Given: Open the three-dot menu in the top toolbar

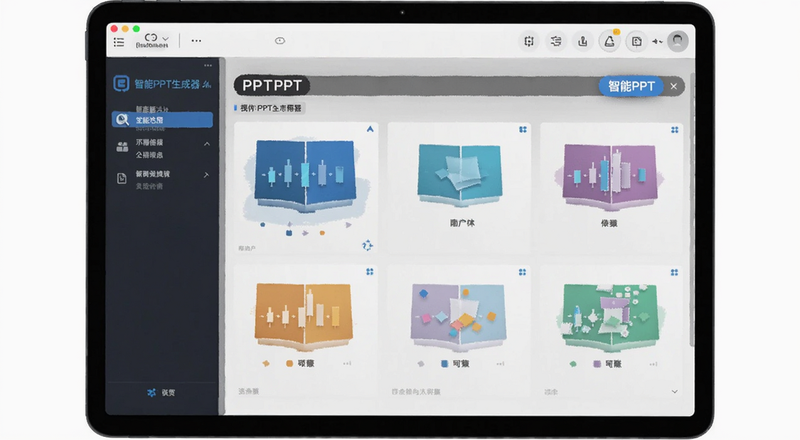Looking at the screenshot, I should coord(196,40).
